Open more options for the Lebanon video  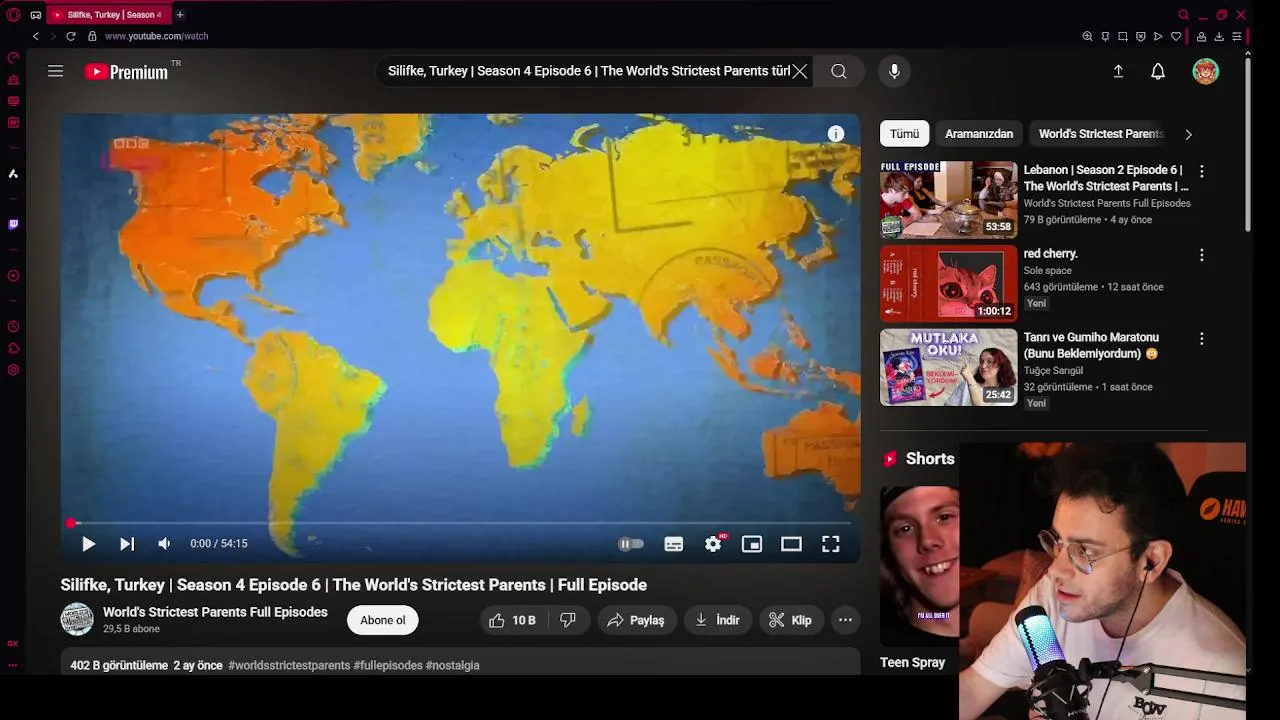[1202, 171]
